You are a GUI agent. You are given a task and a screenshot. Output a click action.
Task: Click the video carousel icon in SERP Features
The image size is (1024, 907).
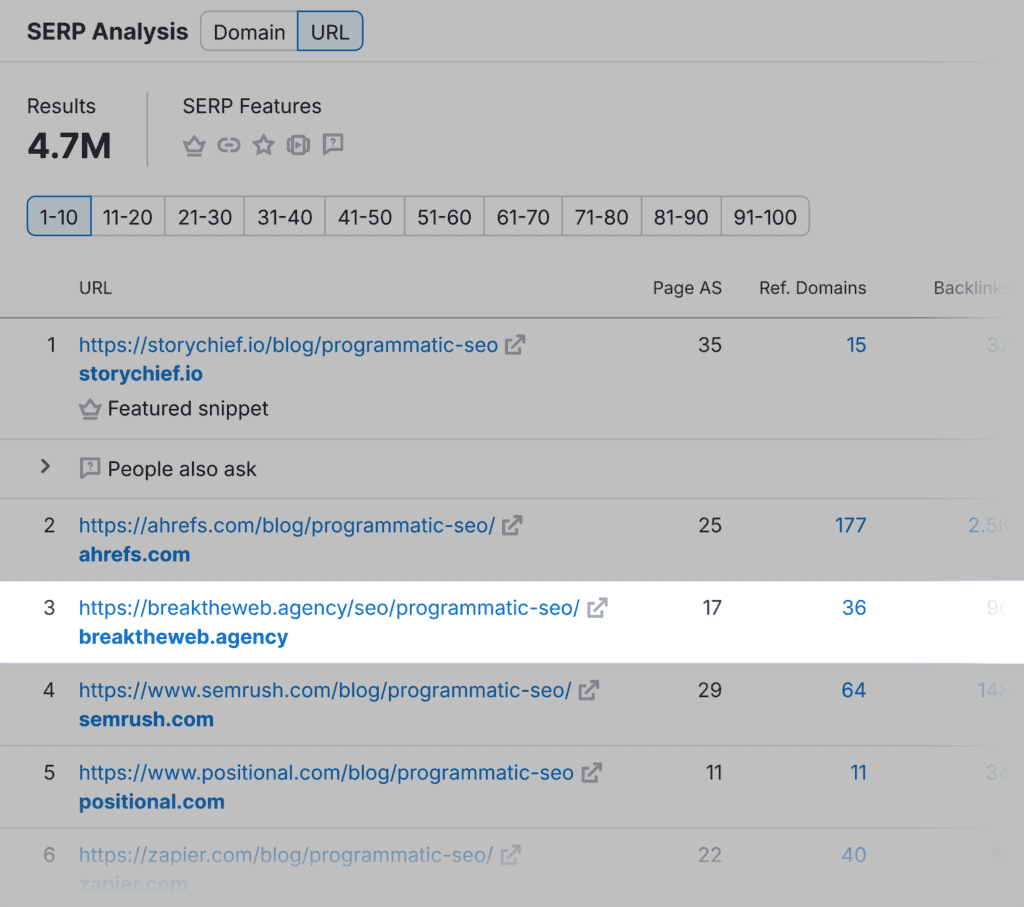pos(298,146)
